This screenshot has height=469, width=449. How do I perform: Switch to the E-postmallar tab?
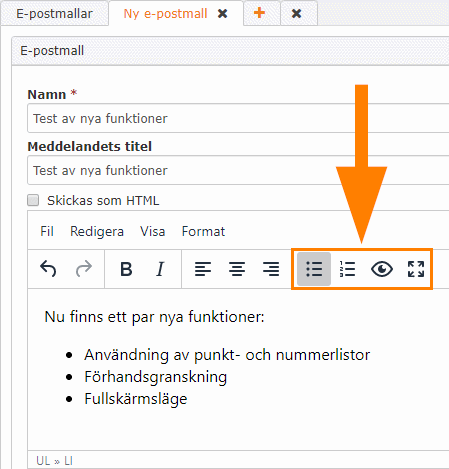tap(54, 14)
